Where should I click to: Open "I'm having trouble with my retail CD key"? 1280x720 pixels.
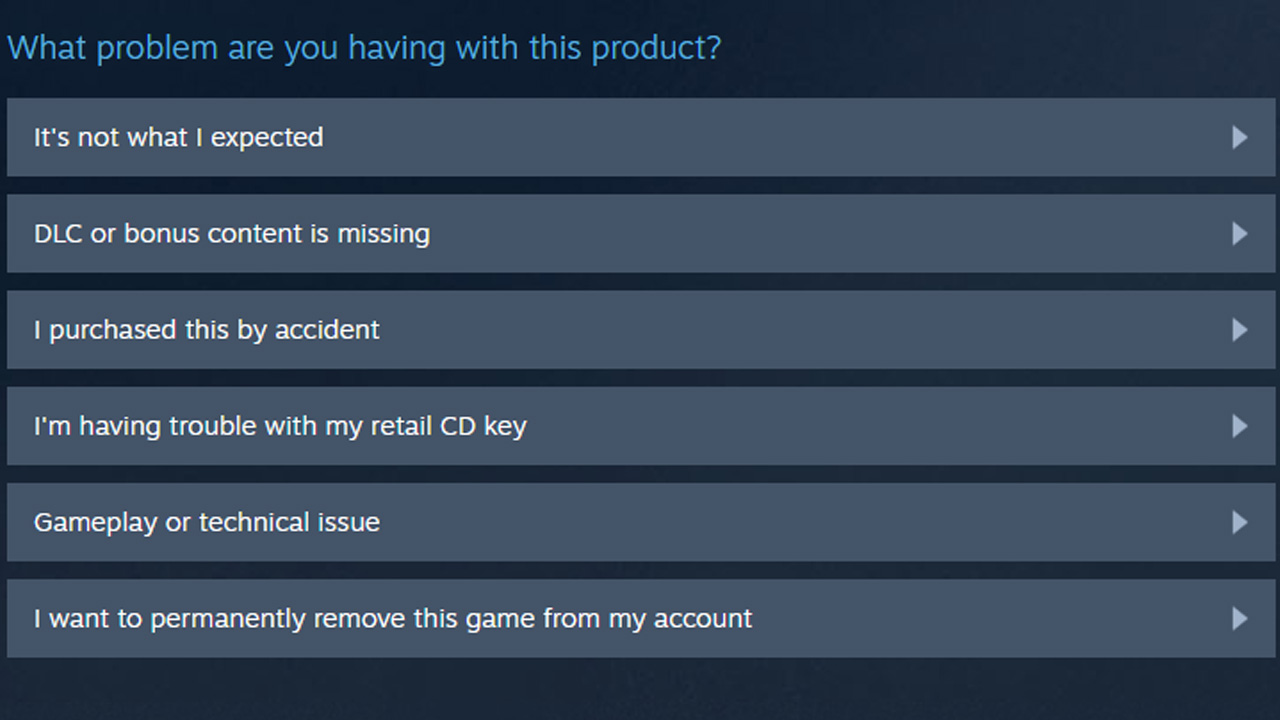point(280,426)
